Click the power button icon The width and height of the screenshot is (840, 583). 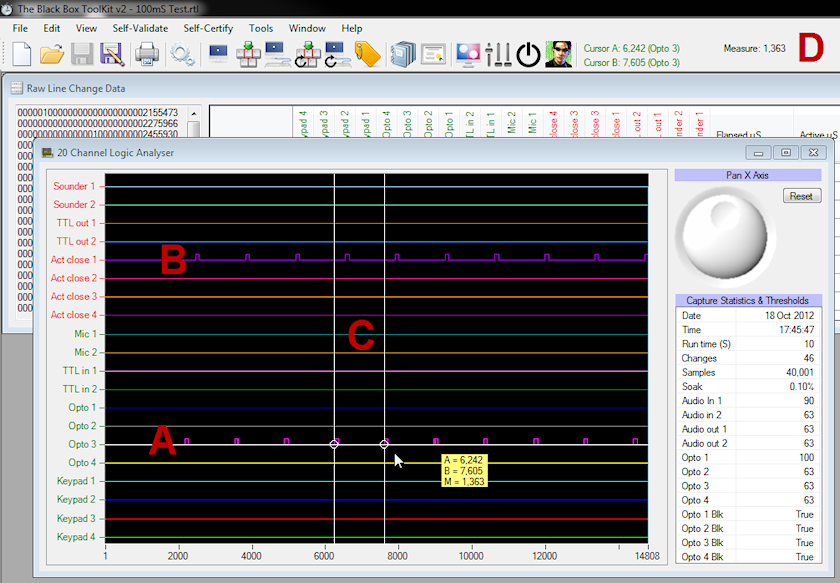pos(528,54)
